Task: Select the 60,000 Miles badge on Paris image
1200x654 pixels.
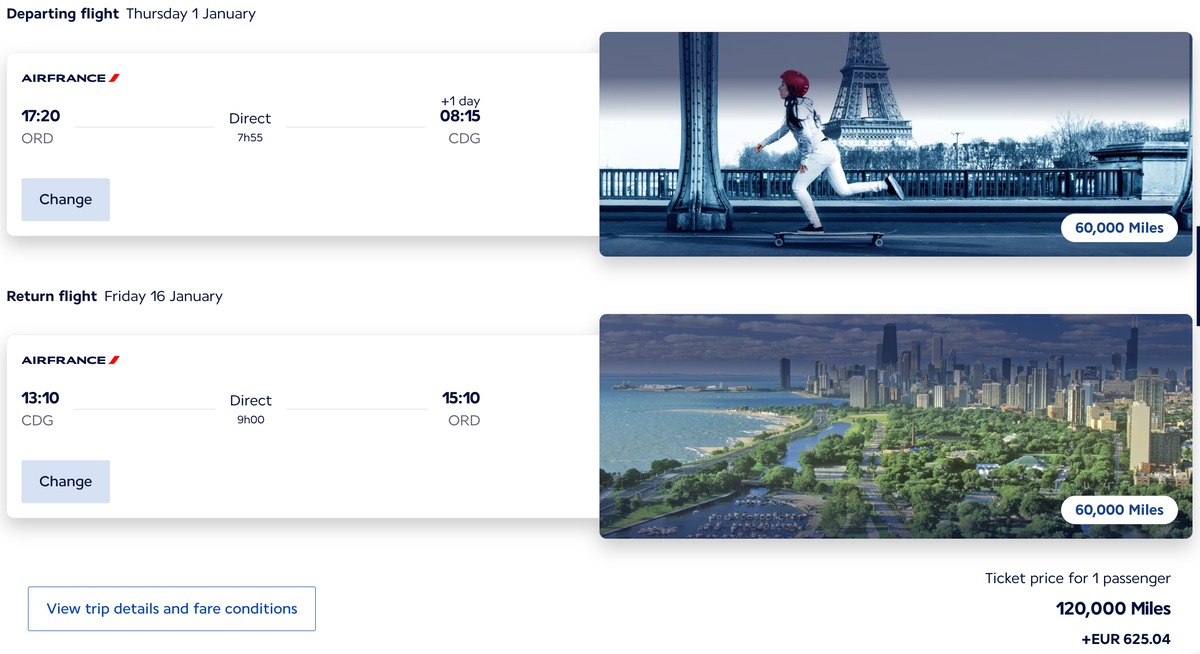Action: click(1119, 228)
